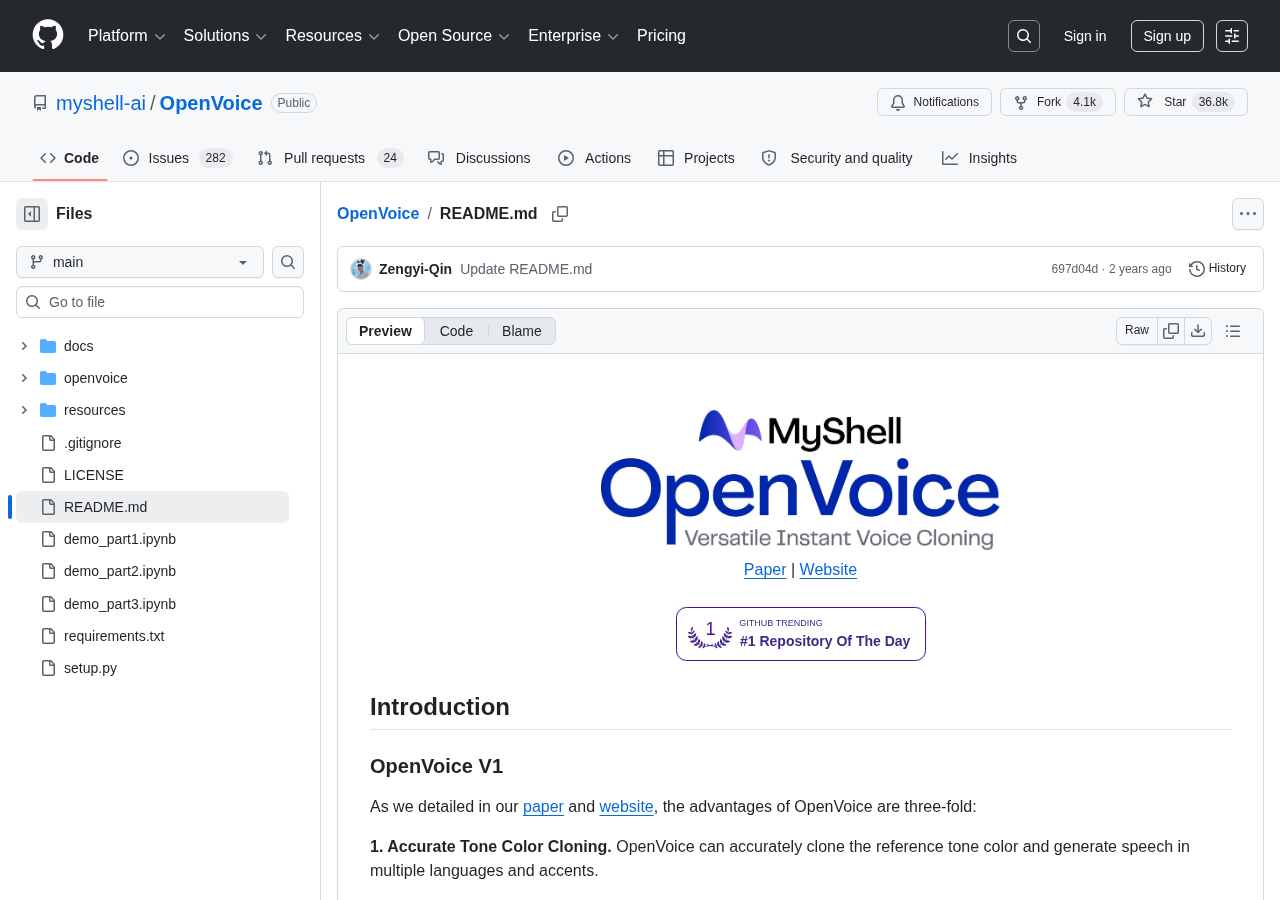Image resolution: width=1280 pixels, height=900 pixels.
Task: Click the header search magnifier icon
Action: 1024,36
